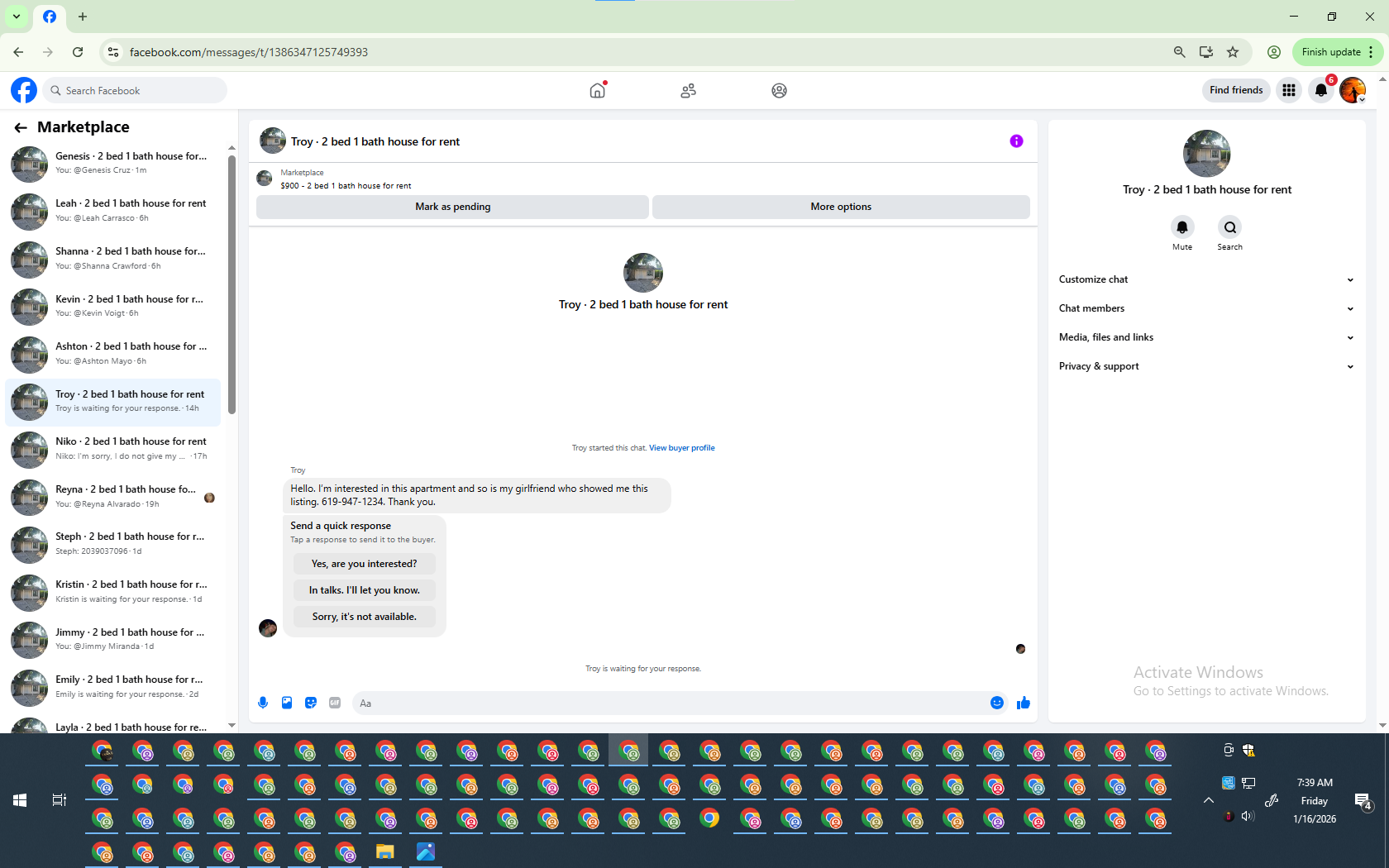The image size is (1389, 868).
Task: Click the browser address bar URL
Action: click(249, 52)
